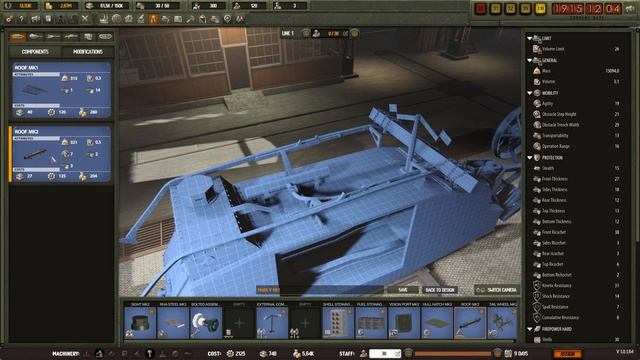Screen dimensions: 640x360
Task: Click the horse icon beside the date
Action: tap(631, 9)
